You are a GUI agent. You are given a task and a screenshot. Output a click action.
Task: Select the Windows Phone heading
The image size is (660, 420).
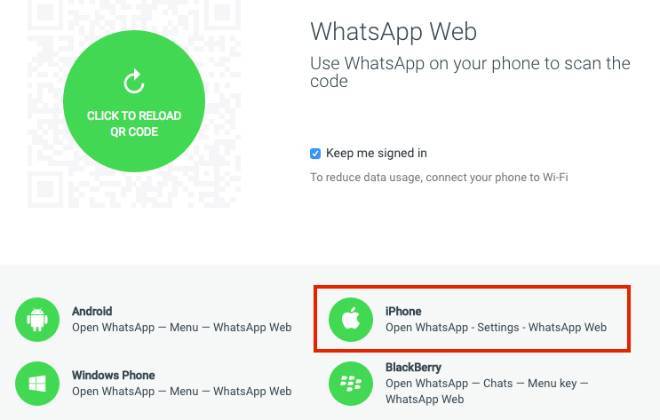pos(113,375)
